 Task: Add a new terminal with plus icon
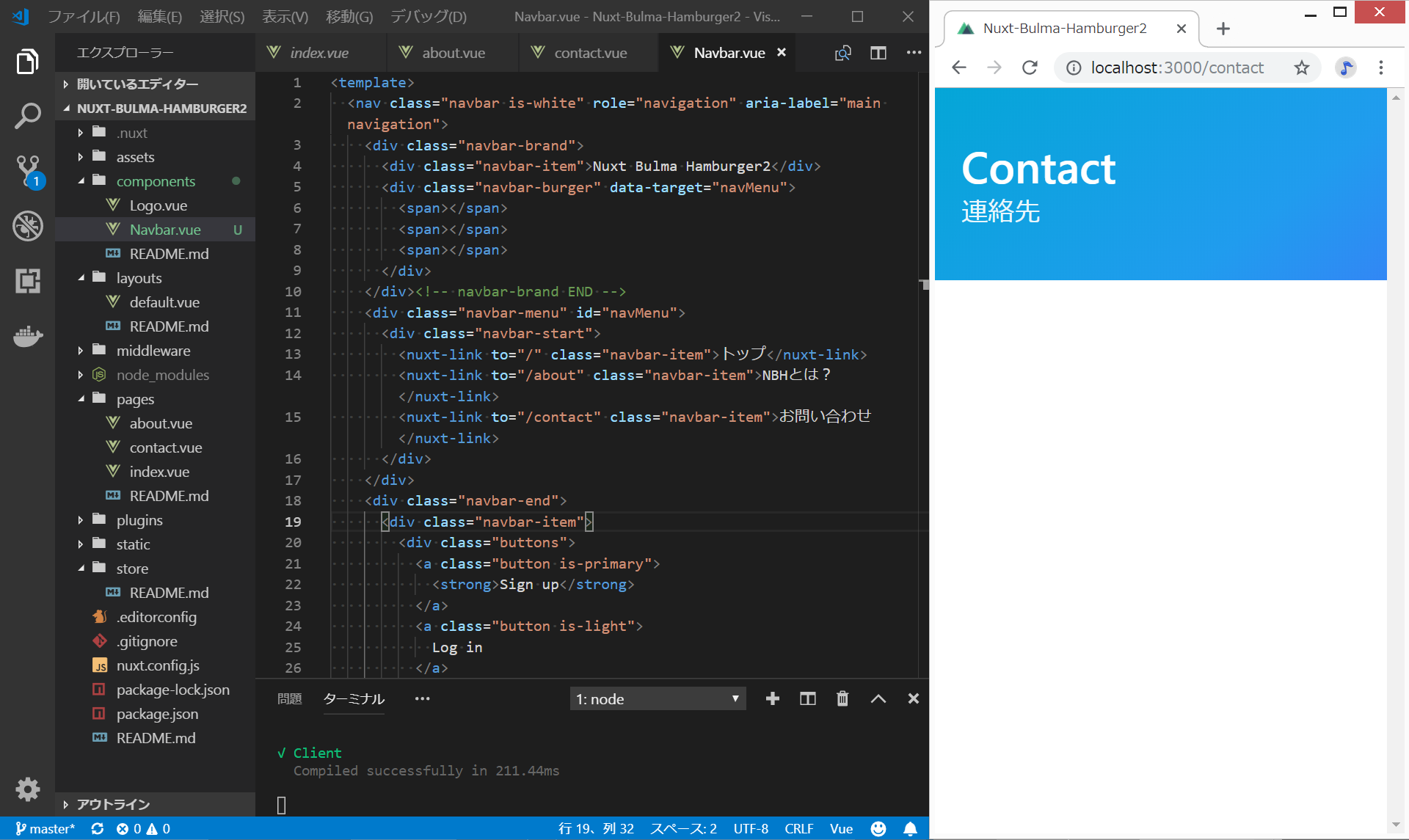point(772,698)
